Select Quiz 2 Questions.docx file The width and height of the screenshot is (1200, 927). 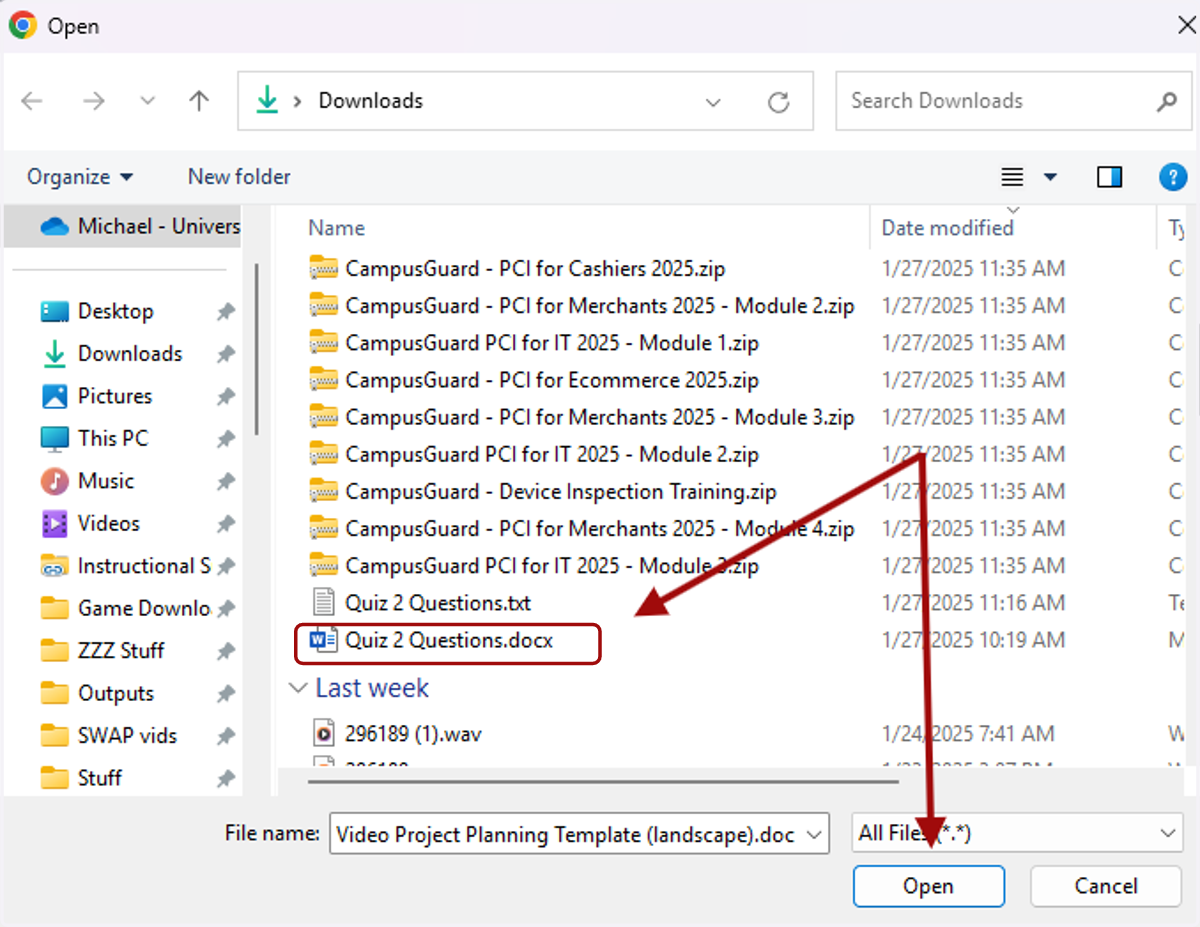pyautogui.click(x=449, y=641)
